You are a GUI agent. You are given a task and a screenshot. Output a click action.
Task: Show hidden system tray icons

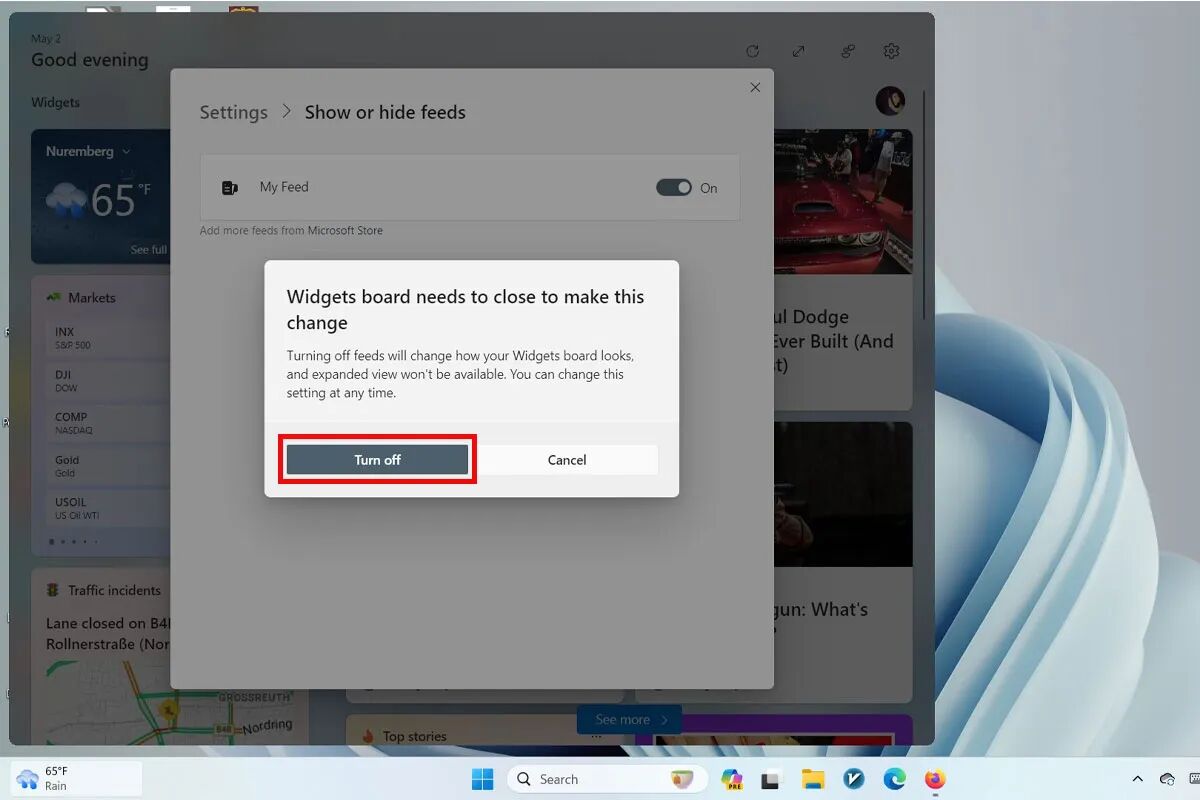[x=1137, y=779]
